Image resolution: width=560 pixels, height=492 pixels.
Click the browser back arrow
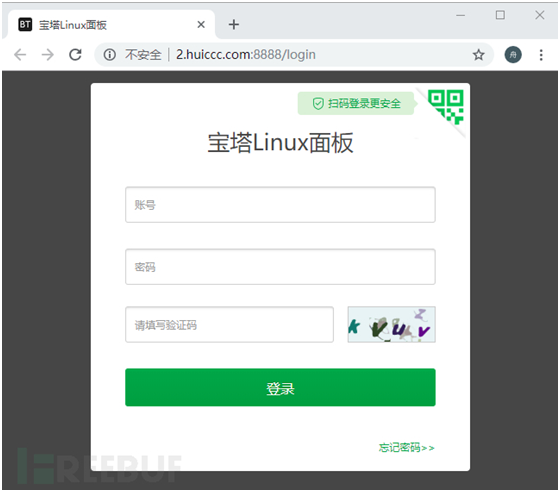coord(20,55)
